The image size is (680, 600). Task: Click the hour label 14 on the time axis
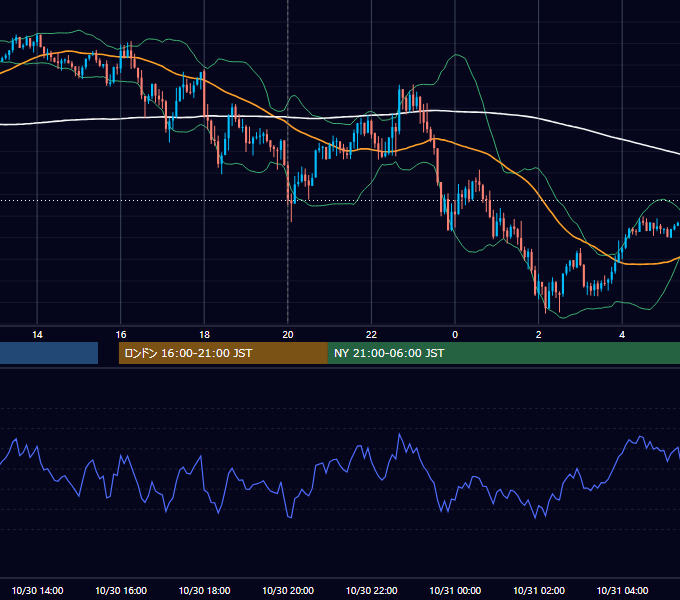coord(37,335)
